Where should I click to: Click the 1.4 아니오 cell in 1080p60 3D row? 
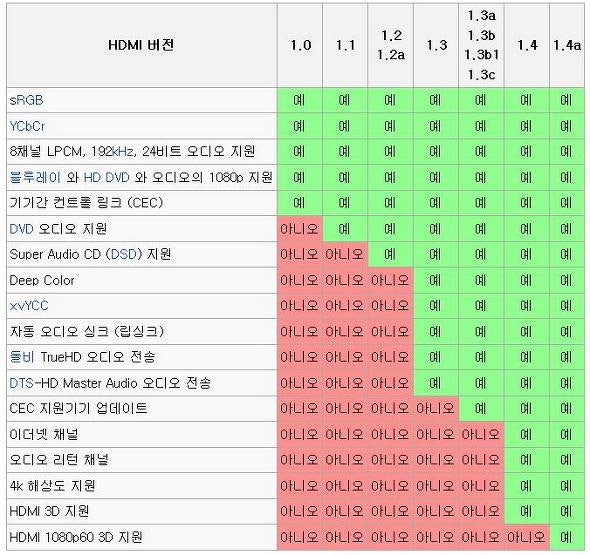pyautogui.click(x=526, y=537)
